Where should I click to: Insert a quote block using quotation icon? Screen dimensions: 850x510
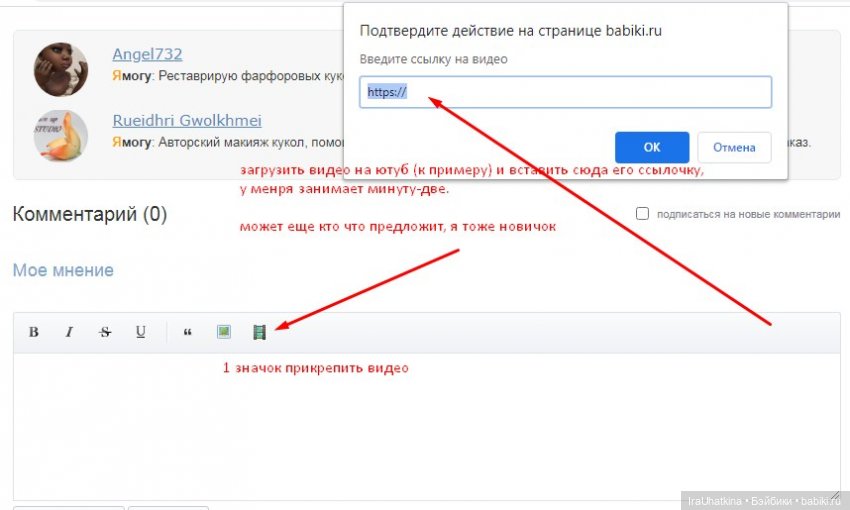pos(187,332)
